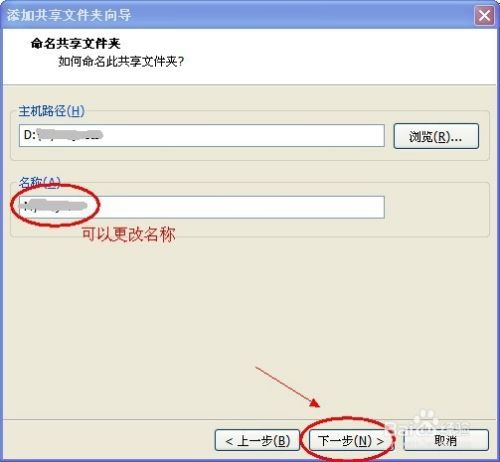
Task: Click the 添加共享文件夹向导 title bar text
Action: click(69, 15)
